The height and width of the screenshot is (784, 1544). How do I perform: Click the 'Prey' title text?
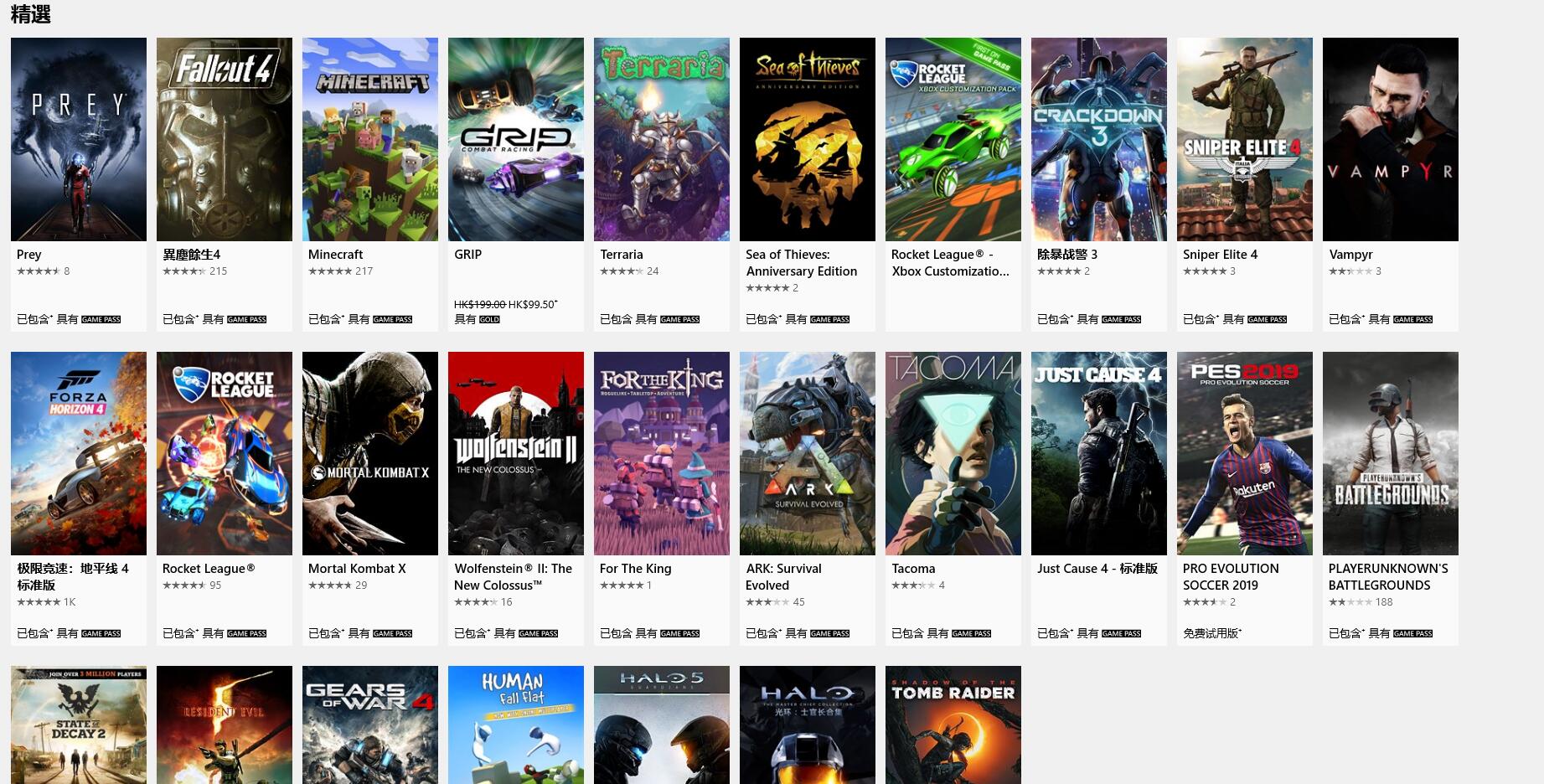point(29,255)
